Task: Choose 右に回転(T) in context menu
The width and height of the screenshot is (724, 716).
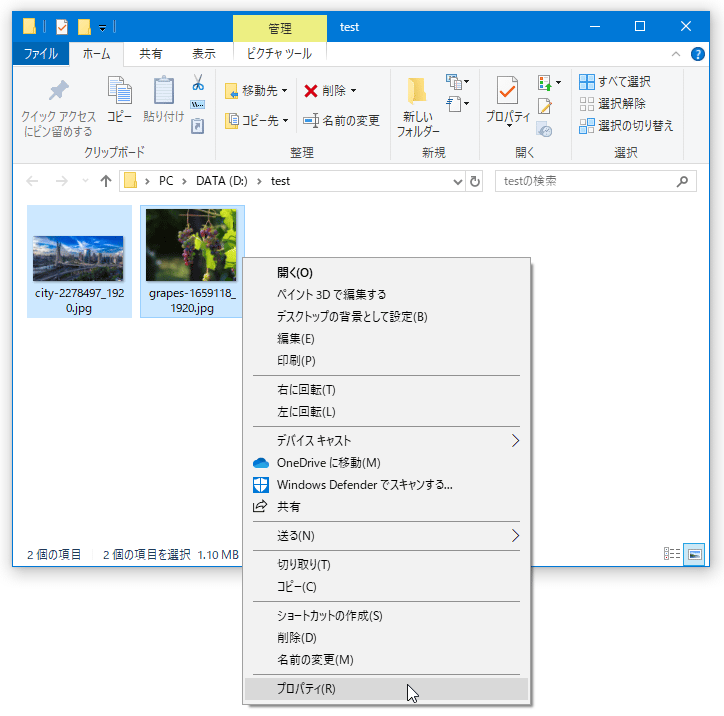Action: tap(386, 390)
